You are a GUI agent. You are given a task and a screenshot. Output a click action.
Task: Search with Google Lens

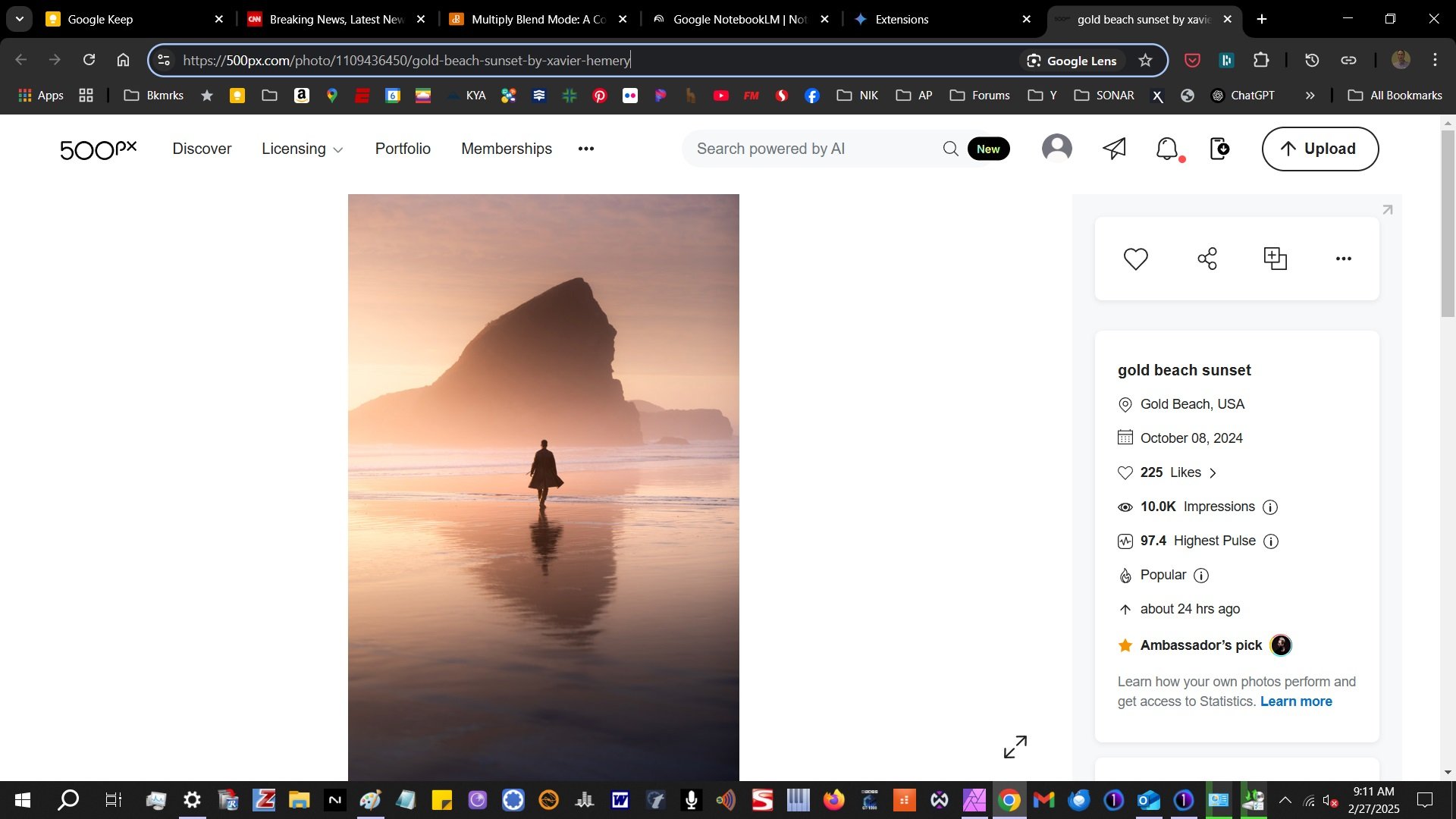coord(1071,61)
